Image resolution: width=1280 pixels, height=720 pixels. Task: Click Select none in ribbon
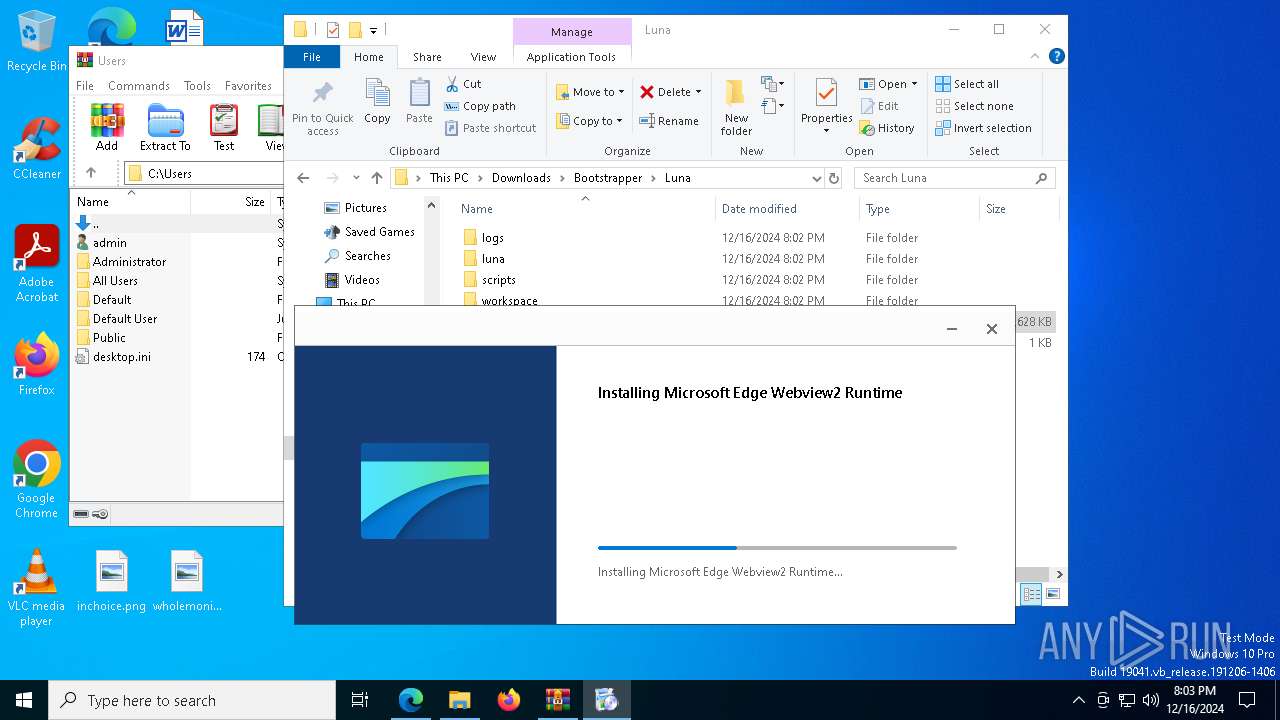click(974, 106)
